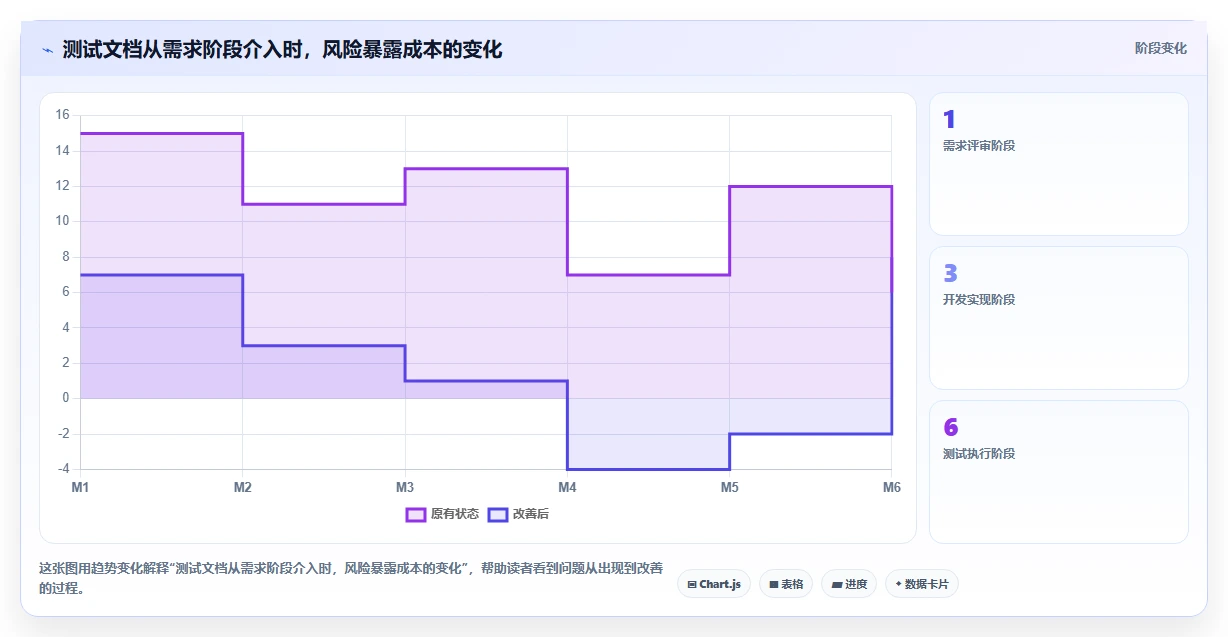
Task: Click the M4 x-axis label
Action: point(567,487)
